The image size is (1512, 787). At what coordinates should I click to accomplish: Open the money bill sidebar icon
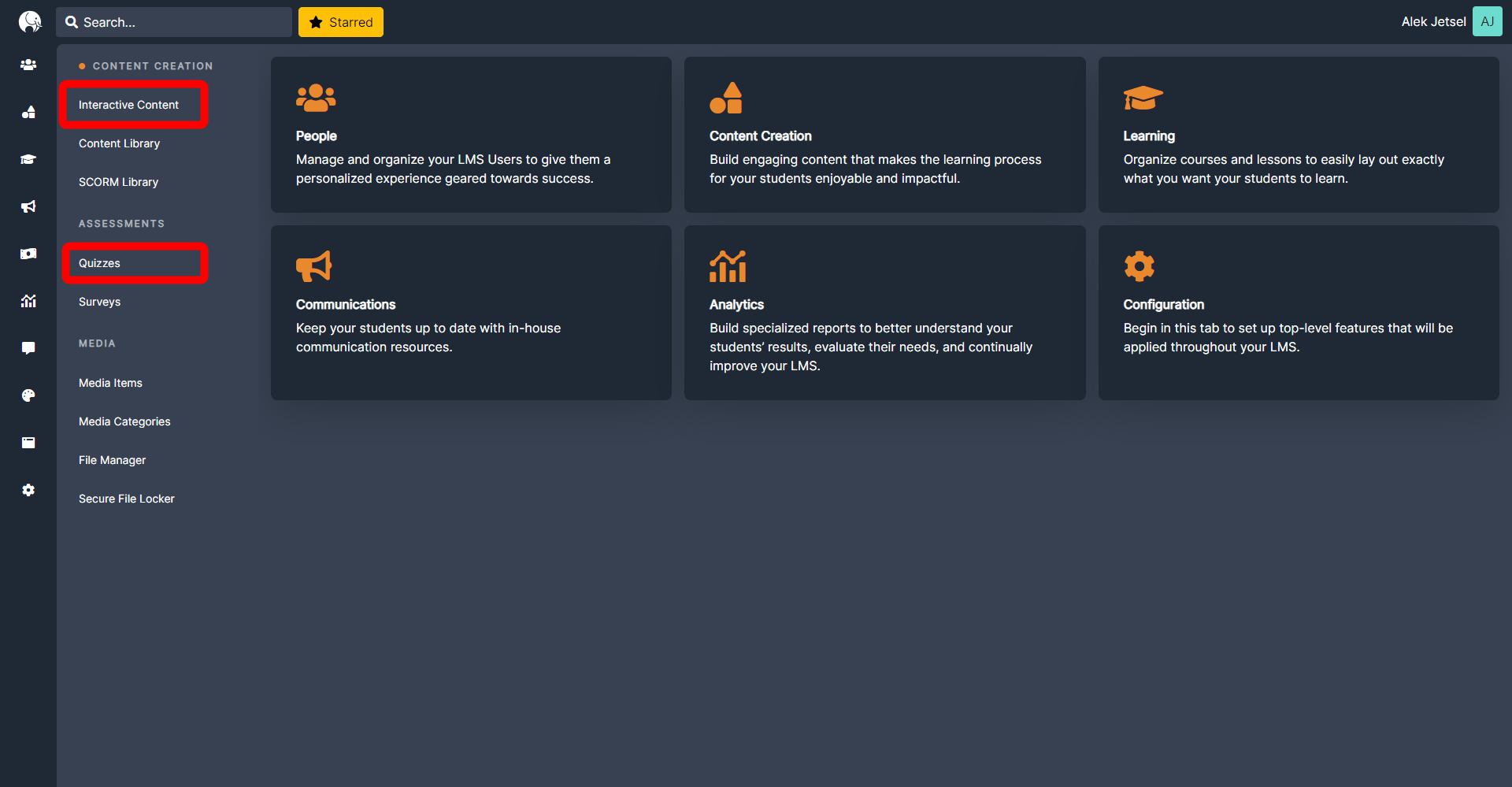click(28, 254)
